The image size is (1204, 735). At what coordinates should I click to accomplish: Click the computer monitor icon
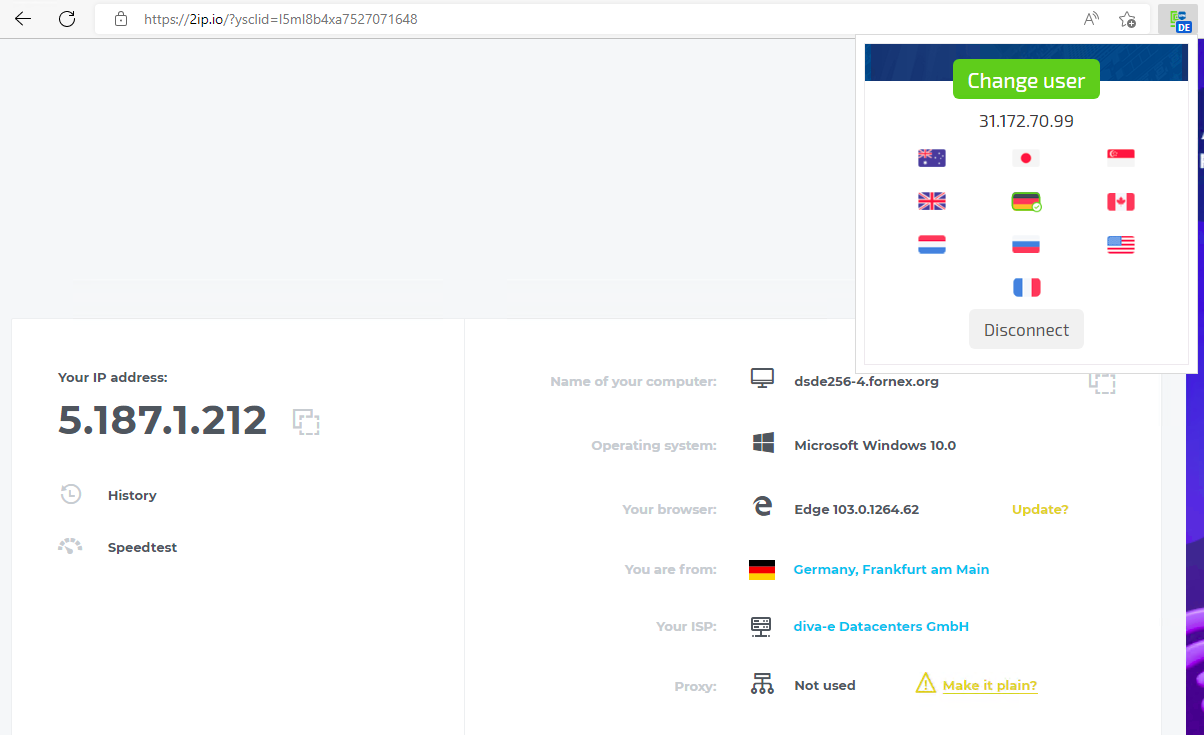[x=762, y=379]
